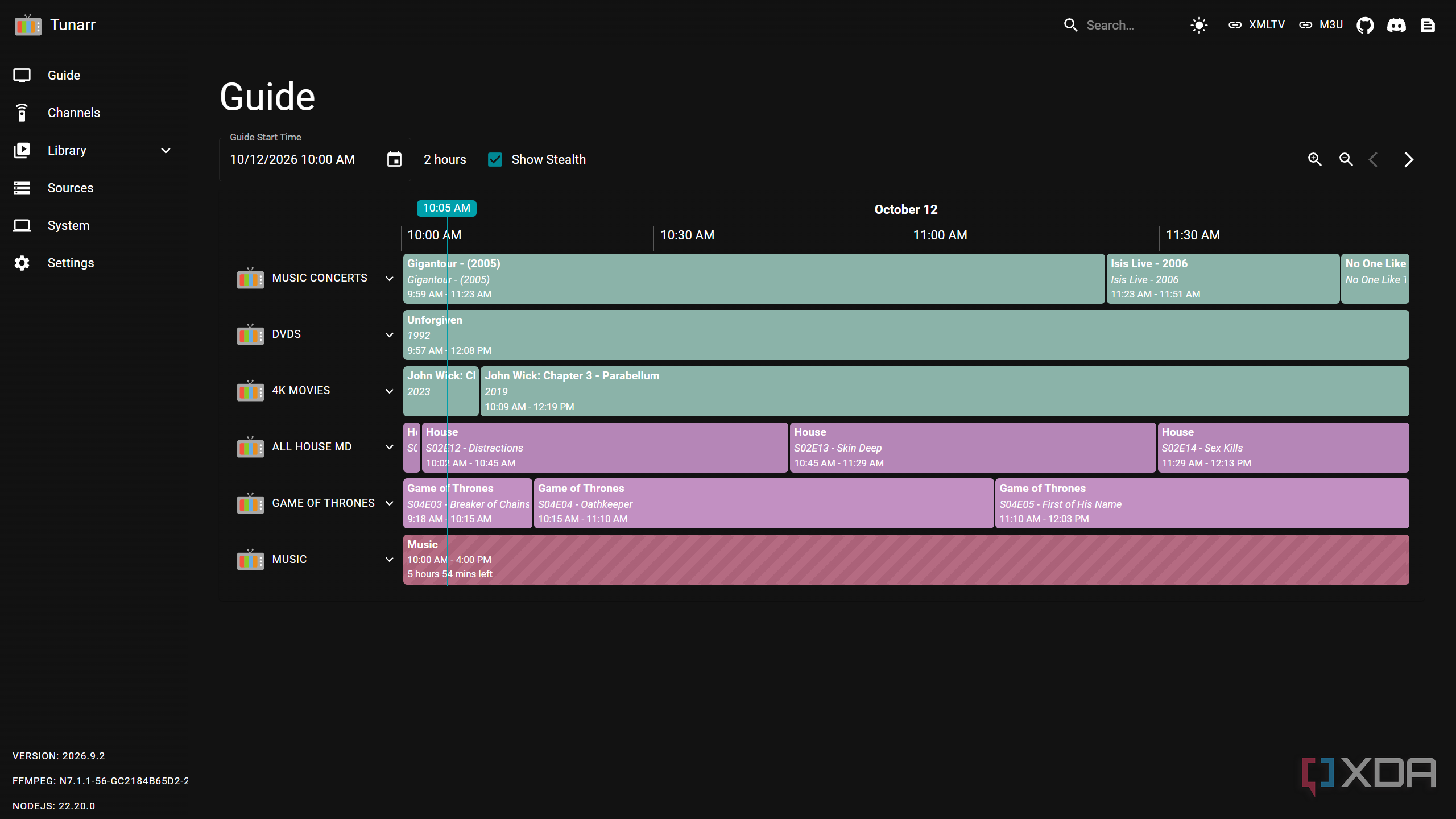Screen dimensions: 1456x819
Task: Click the search magnifier icon
Action: (1071, 25)
